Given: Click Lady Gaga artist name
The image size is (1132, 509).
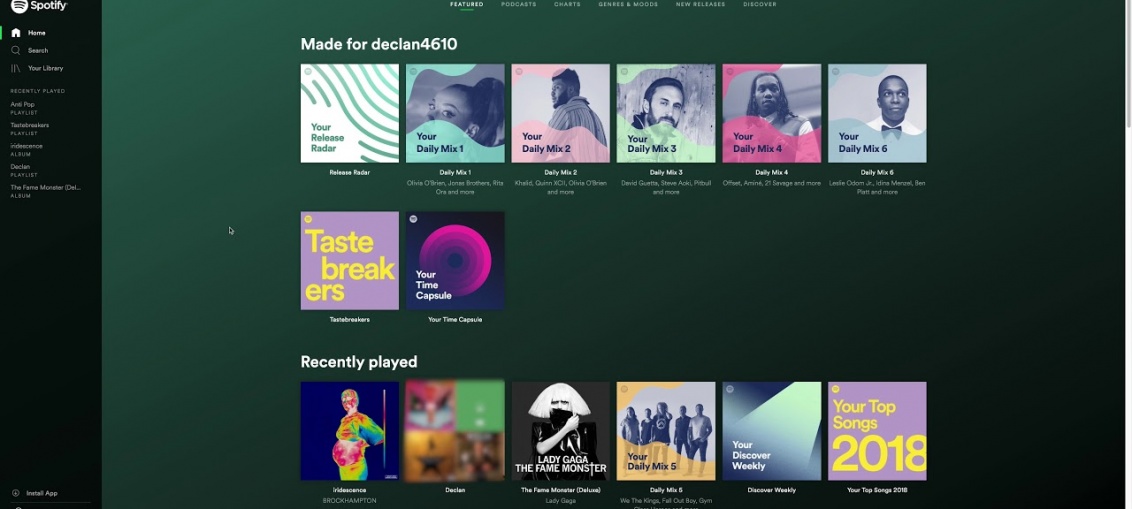Looking at the screenshot, I should tap(560, 500).
